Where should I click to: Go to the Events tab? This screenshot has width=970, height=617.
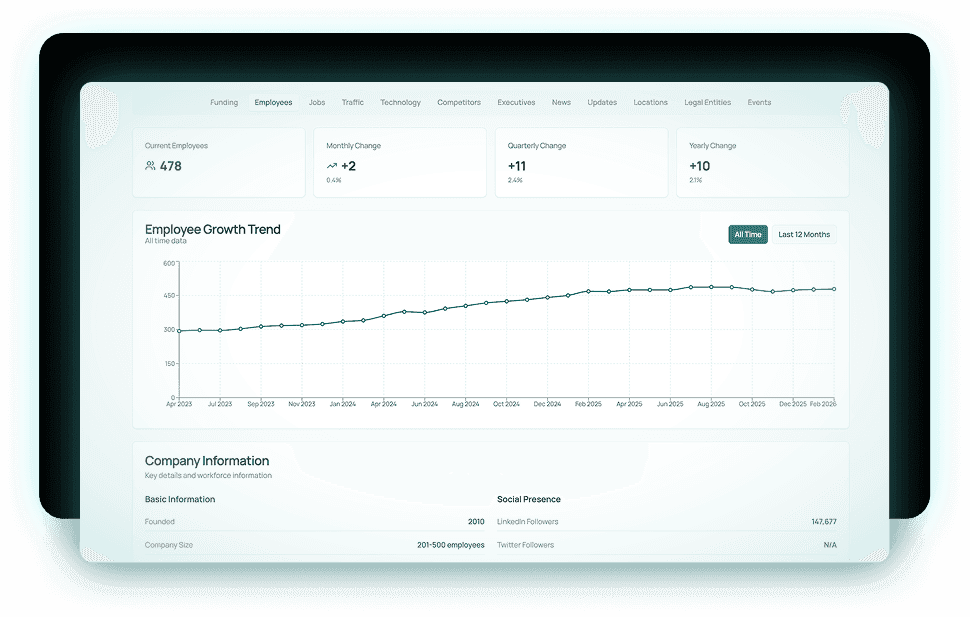point(759,102)
